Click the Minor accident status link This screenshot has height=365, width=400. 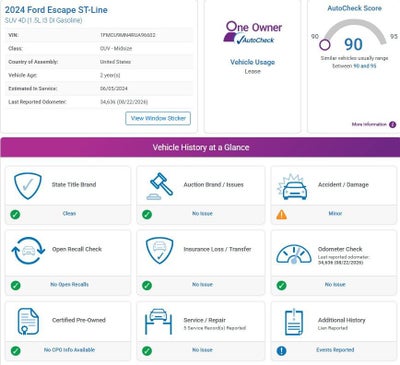(335, 213)
